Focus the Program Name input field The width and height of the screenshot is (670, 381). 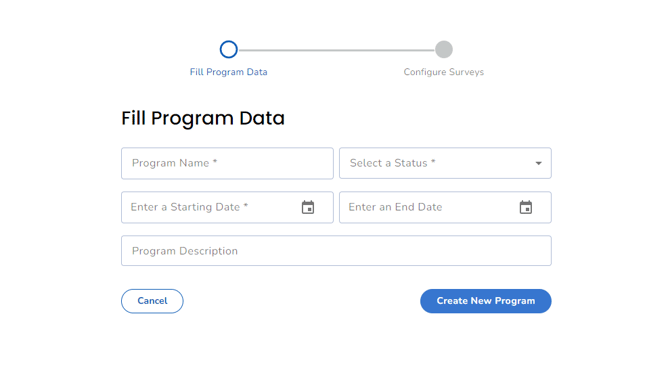(x=227, y=163)
